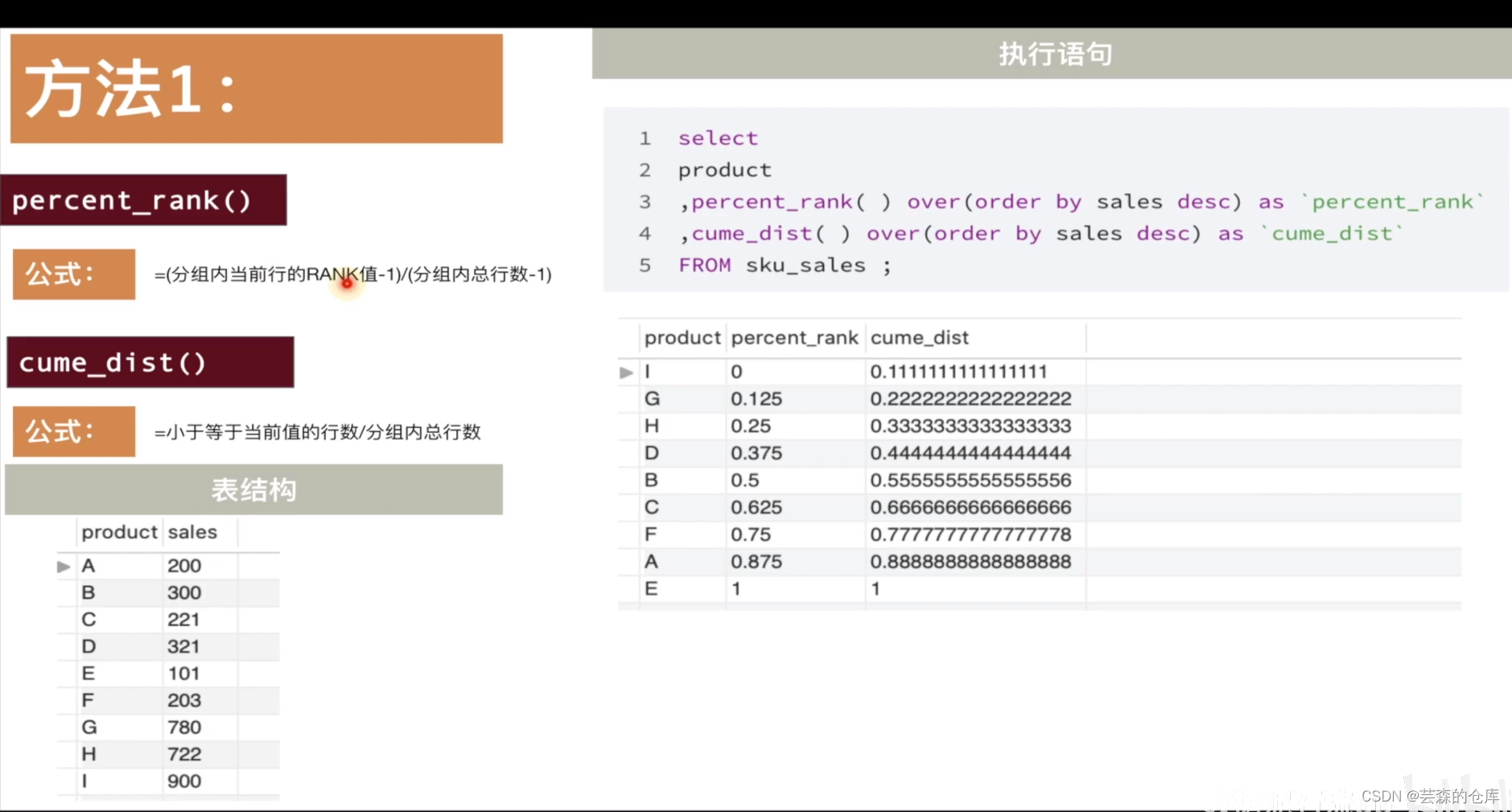Click the select keyword on code line 1
Screen dimensions: 1512x812
pyautogui.click(x=717, y=138)
